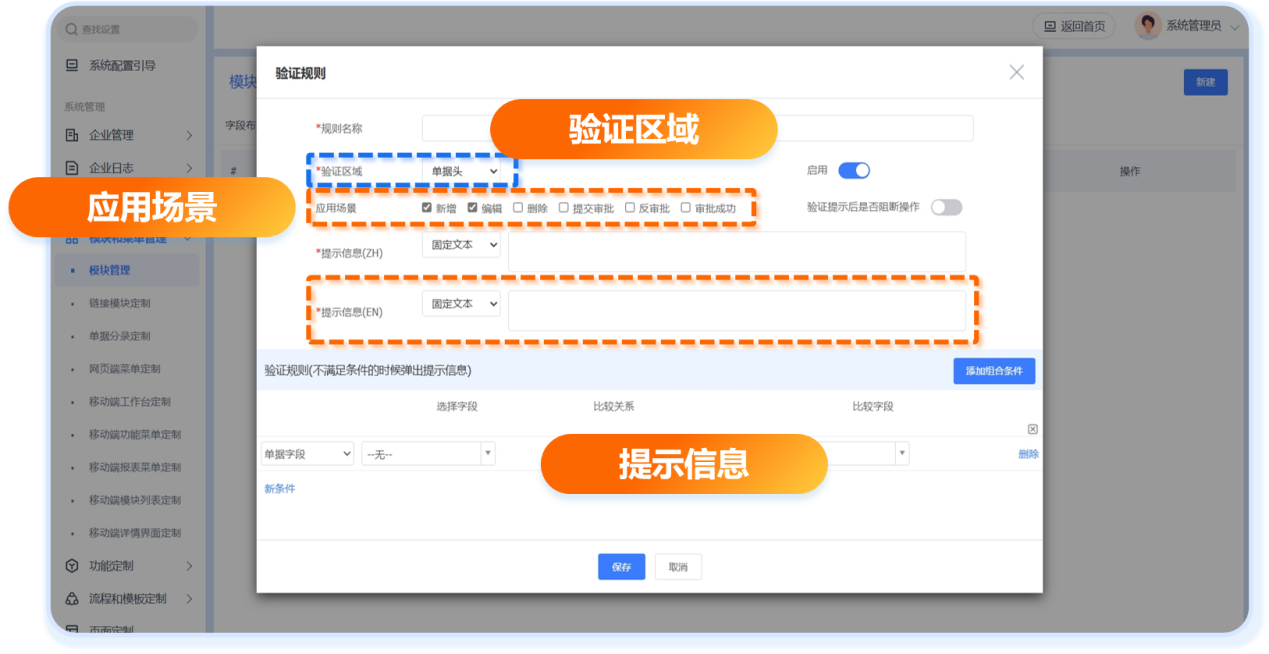Check the 删除 scenario checkbox
The height and width of the screenshot is (654, 1269).
coord(518,208)
